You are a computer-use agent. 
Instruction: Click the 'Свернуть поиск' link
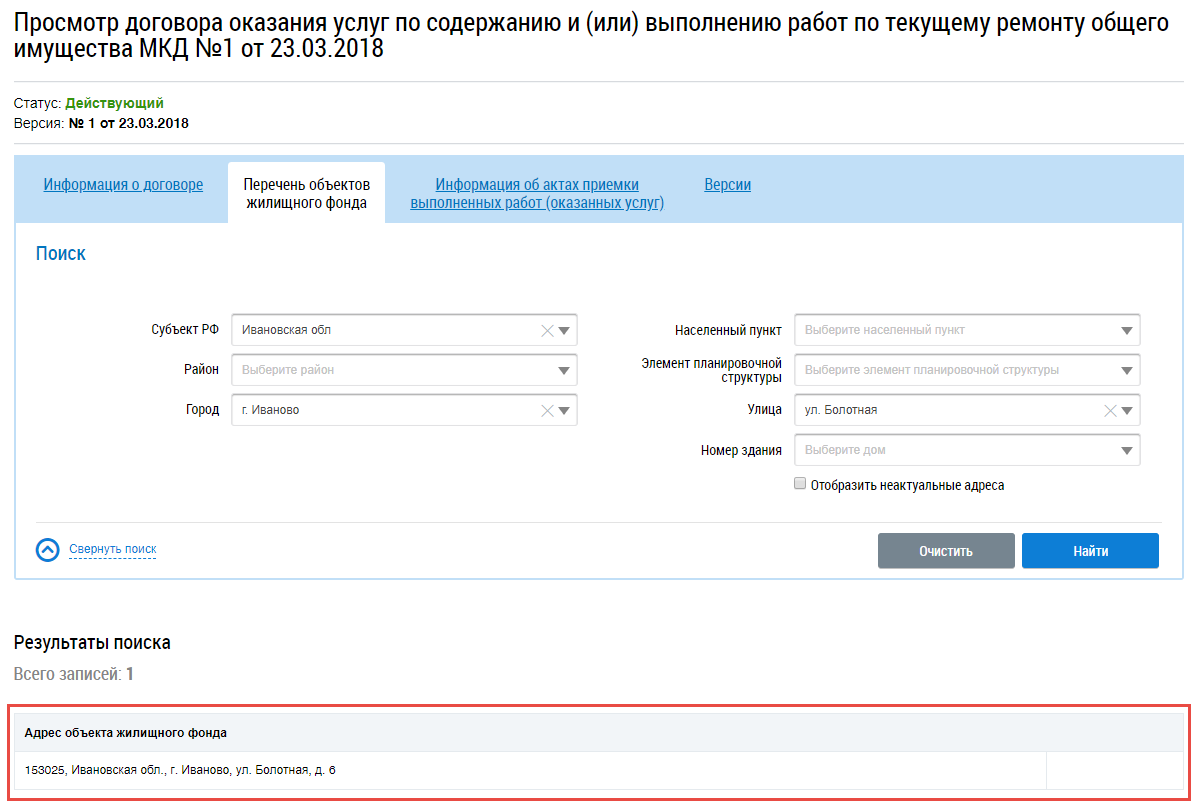(x=112, y=549)
